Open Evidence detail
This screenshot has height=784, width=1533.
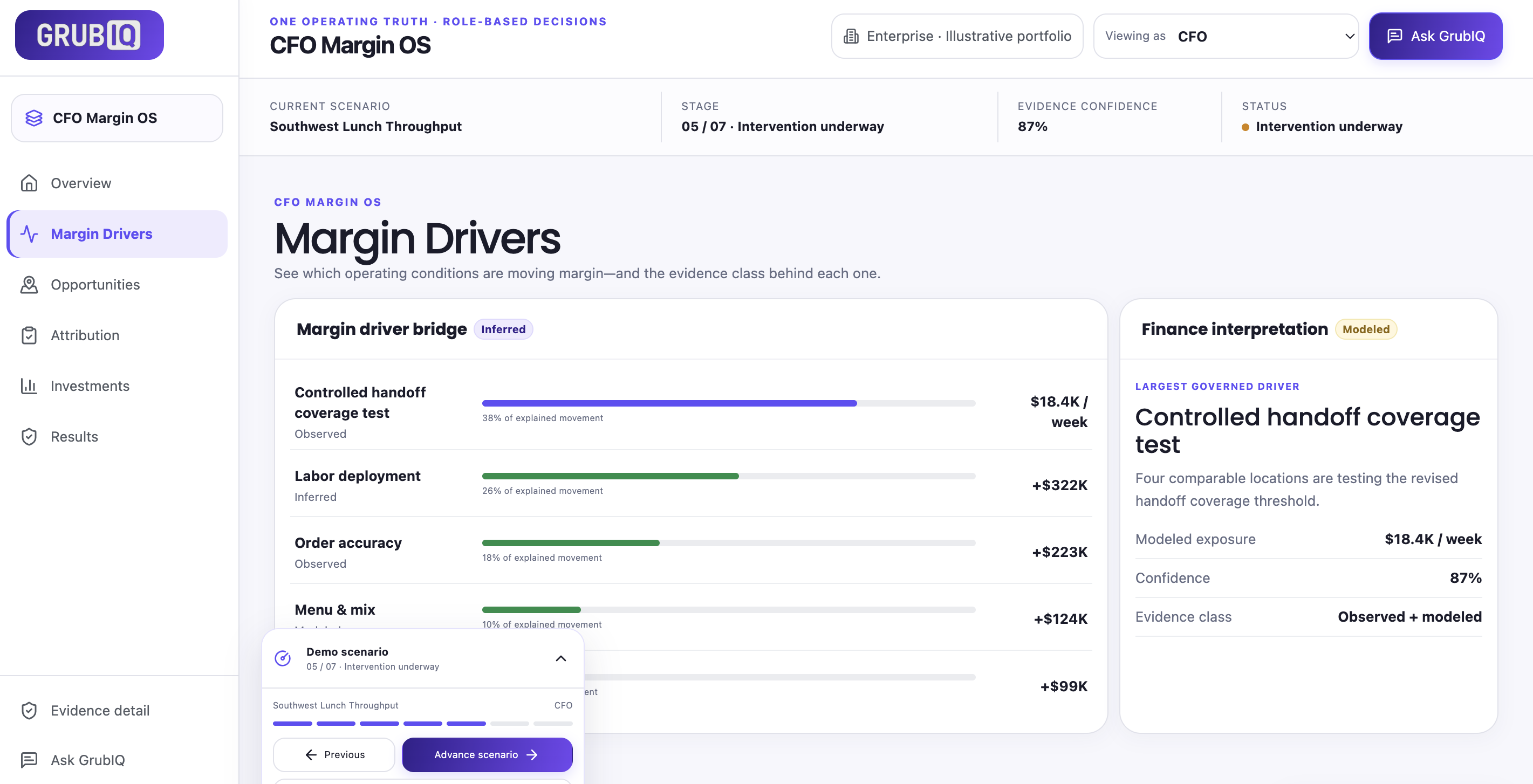[117, 710]
